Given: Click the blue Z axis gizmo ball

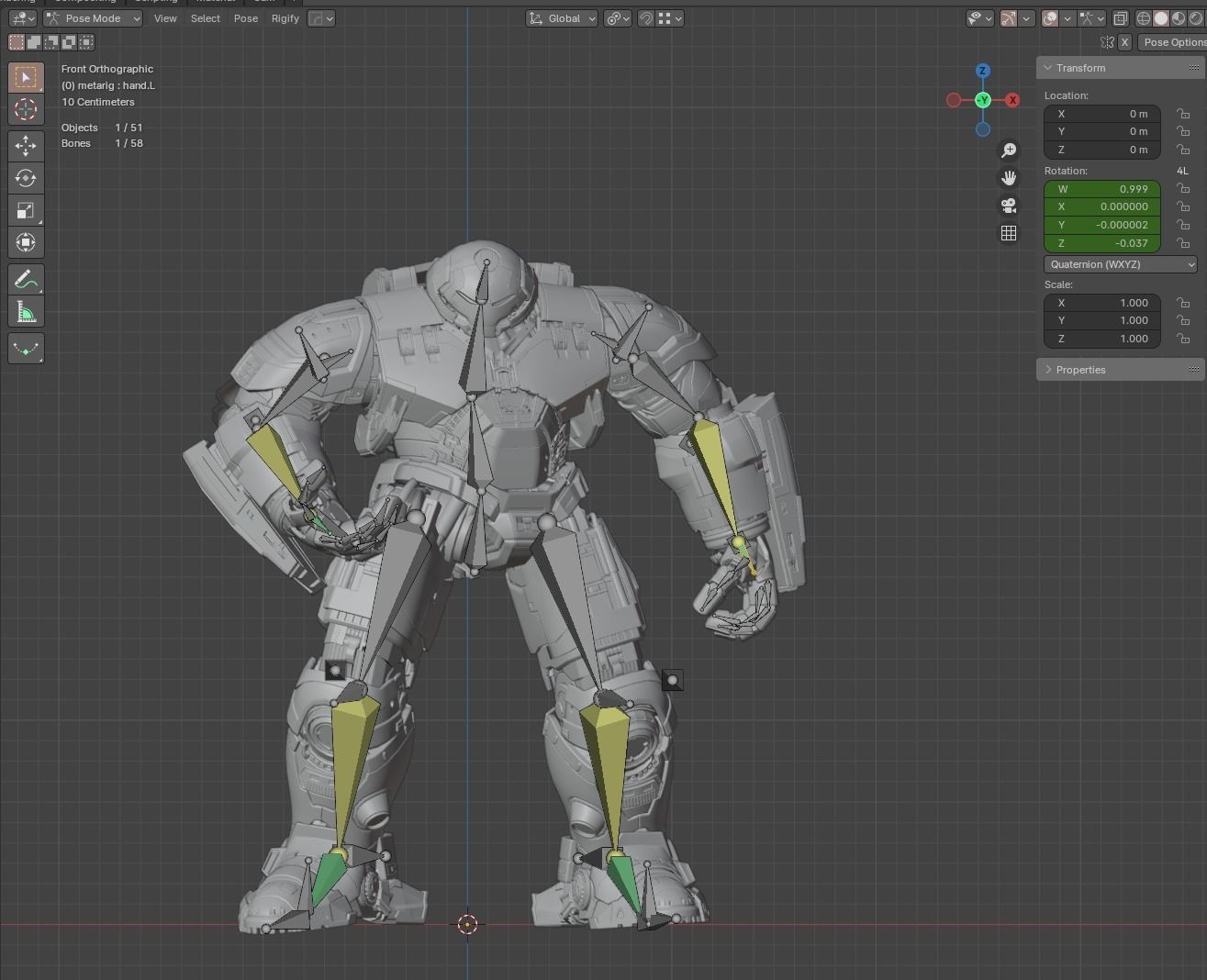Looking at the screenshot, I should (983, 71).
